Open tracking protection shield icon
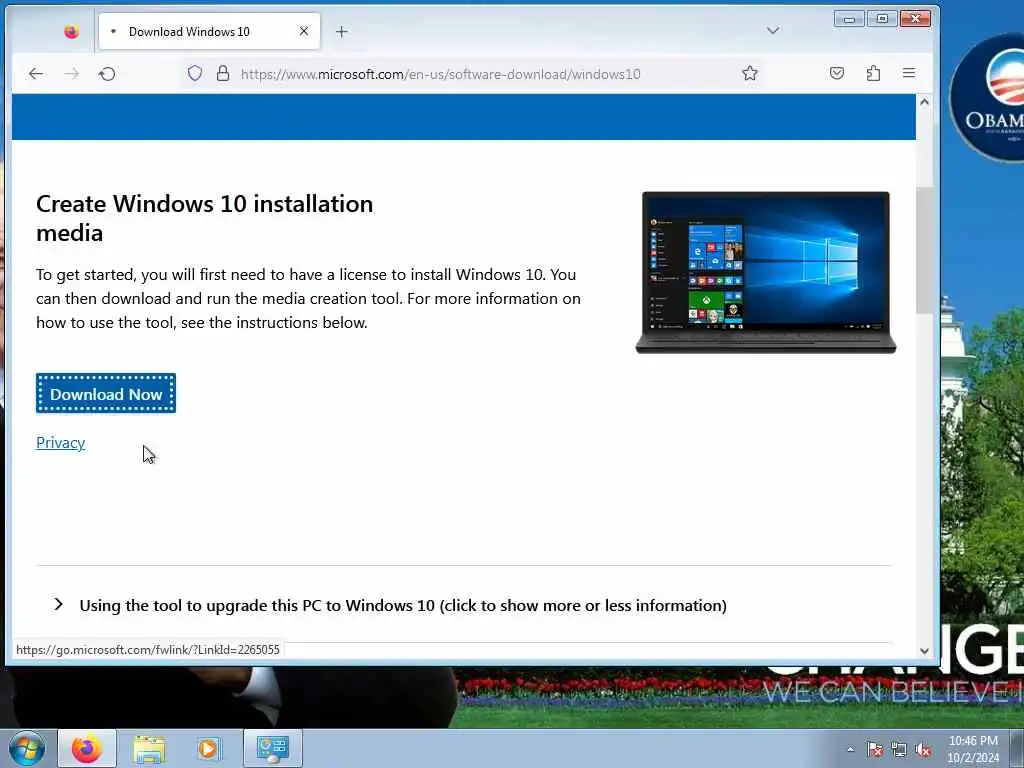Screen dimensions: 1024x768 click(195, 73)
